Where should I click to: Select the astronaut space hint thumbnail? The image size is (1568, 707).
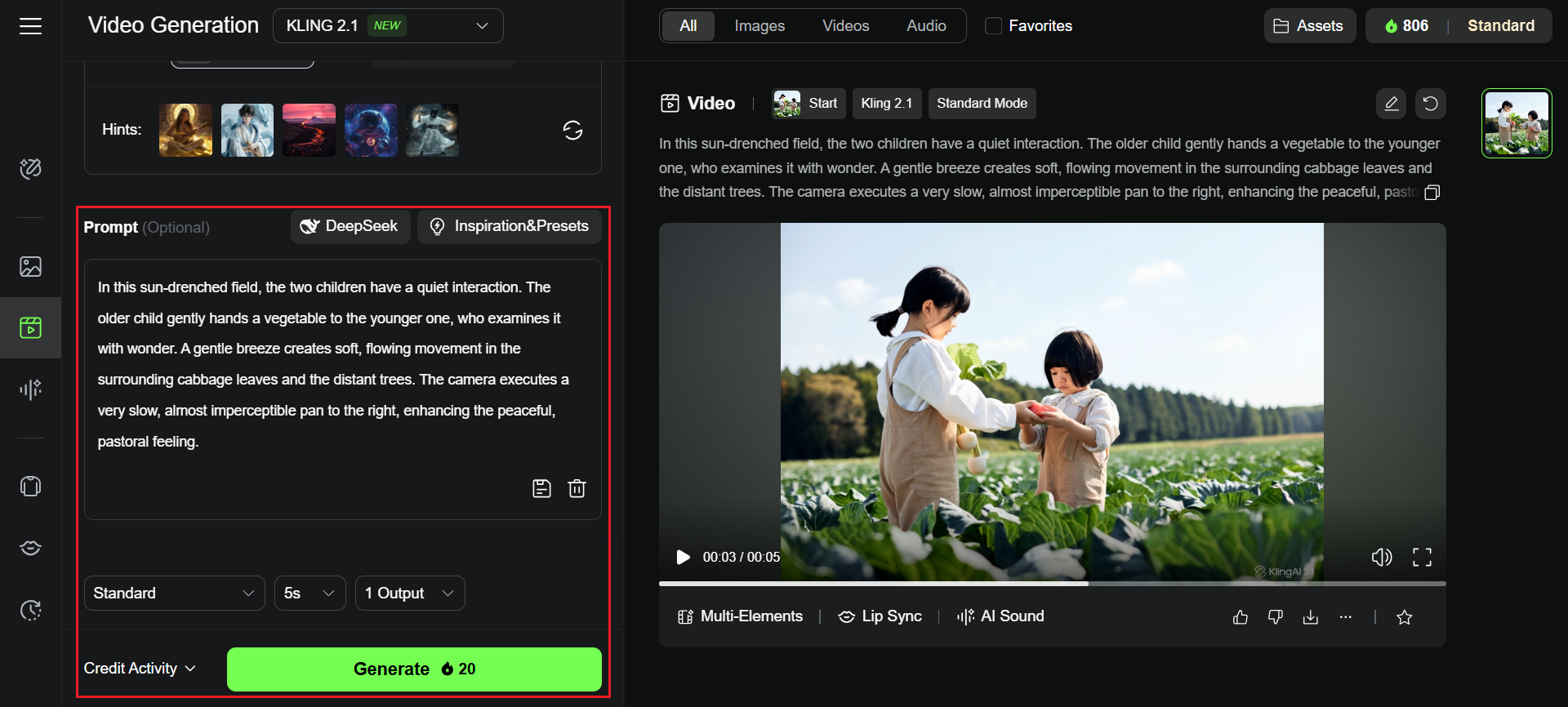pyautogui.click(x=371, y=130)
